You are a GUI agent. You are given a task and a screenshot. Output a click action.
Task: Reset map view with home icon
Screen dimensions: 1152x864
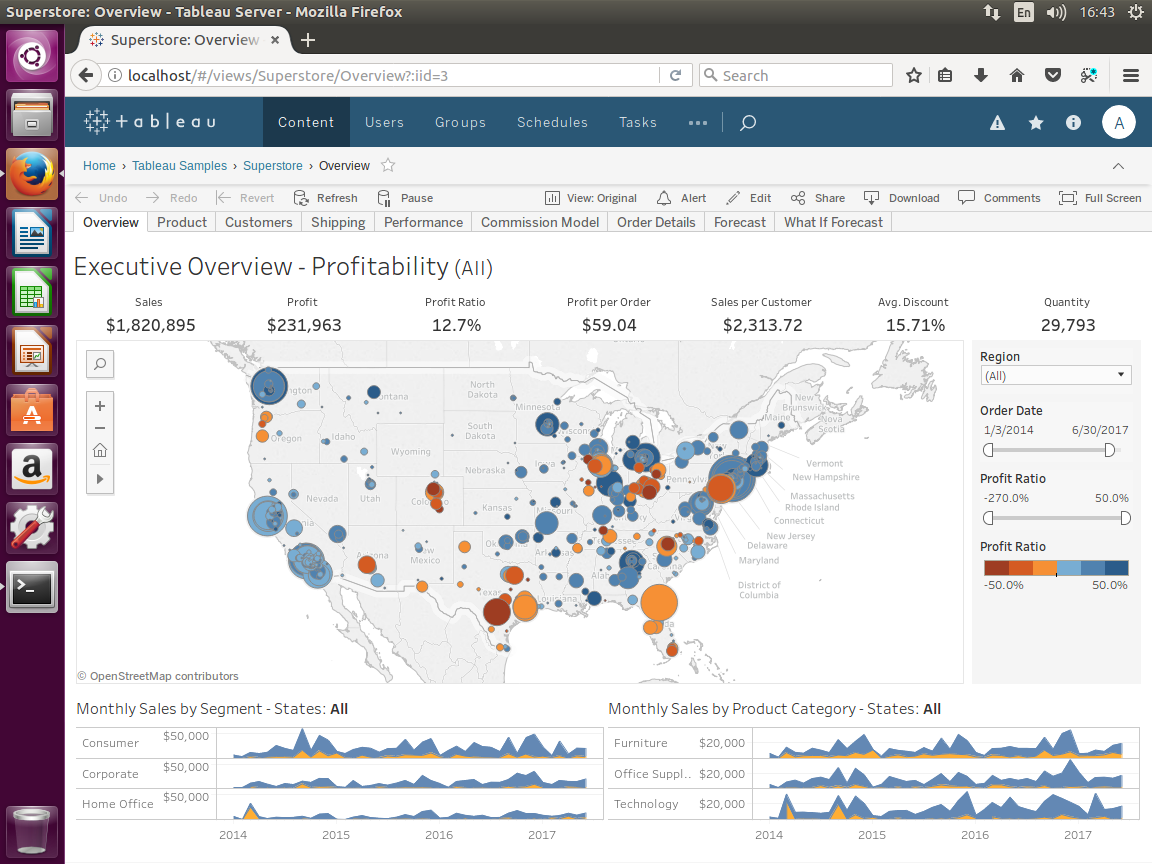click(x=100, y=451)
